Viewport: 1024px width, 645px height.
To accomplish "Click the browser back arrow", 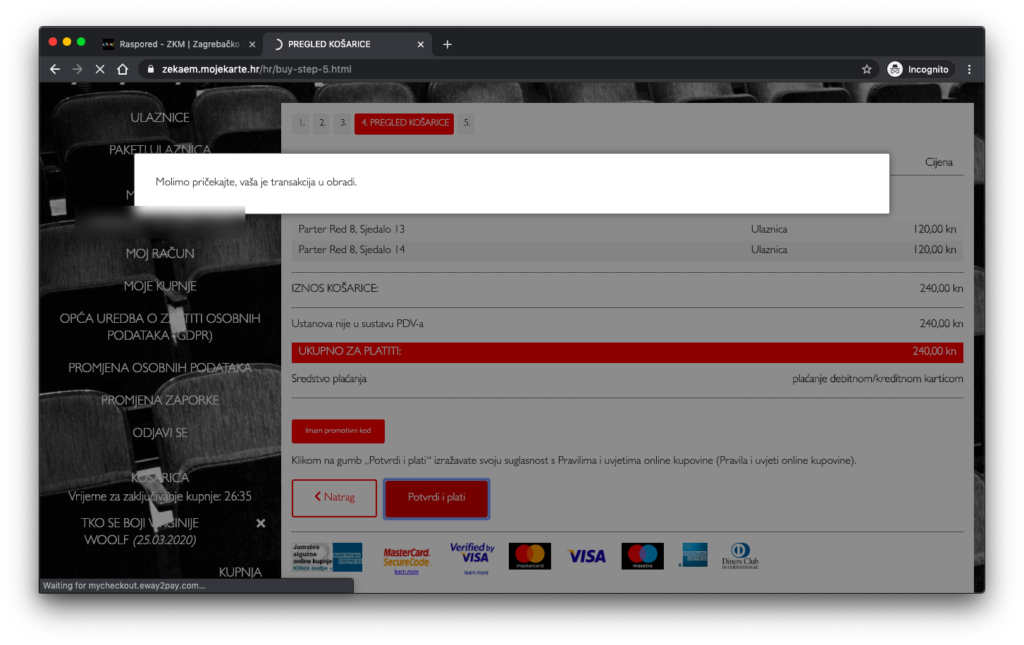I will 55,69.
